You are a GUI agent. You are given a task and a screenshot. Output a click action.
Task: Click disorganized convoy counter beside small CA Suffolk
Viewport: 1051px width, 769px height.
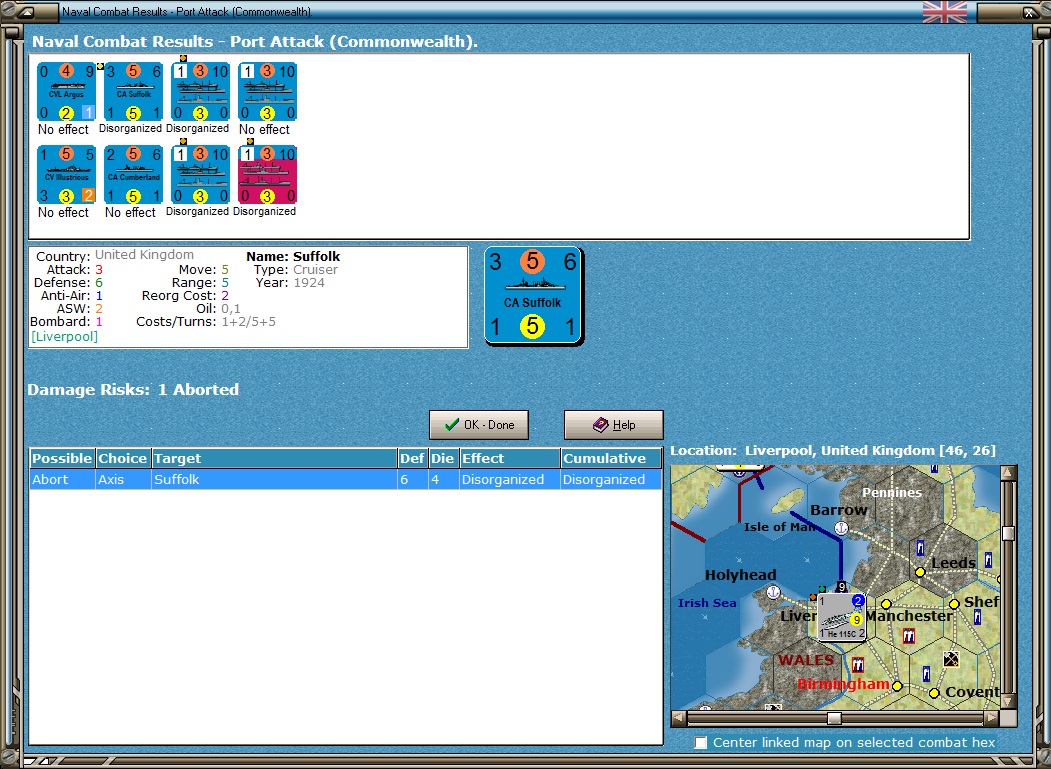[200, 91]
